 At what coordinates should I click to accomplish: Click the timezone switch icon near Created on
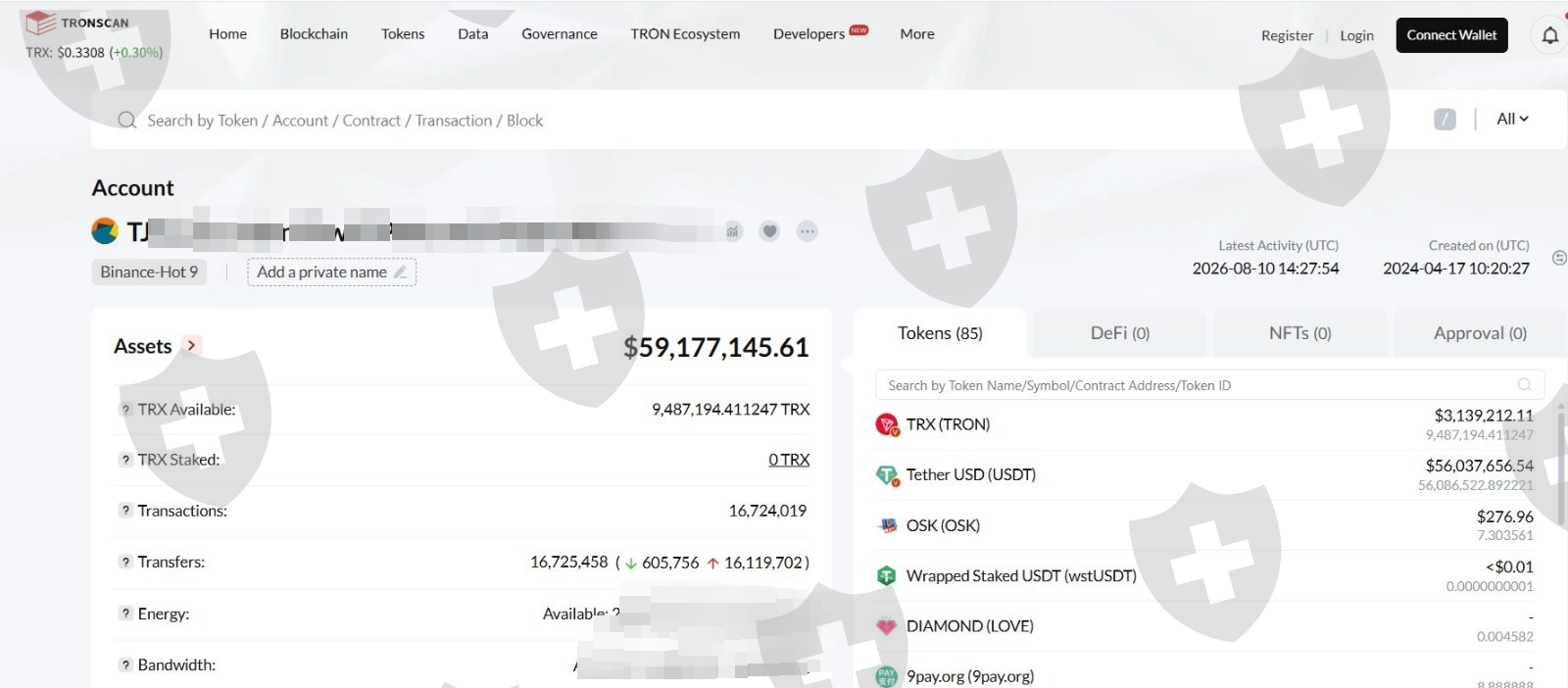1559,258
